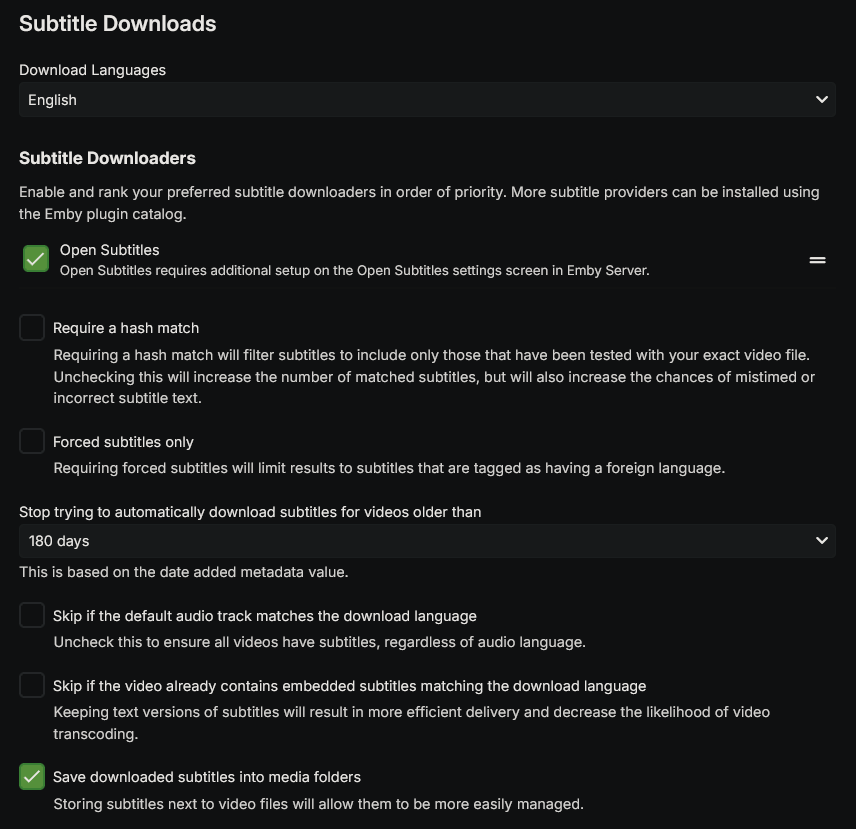This screenshot has width=856, height=829.
Task: Click the 'Require a hash match' label
Action: click(126, 328)
